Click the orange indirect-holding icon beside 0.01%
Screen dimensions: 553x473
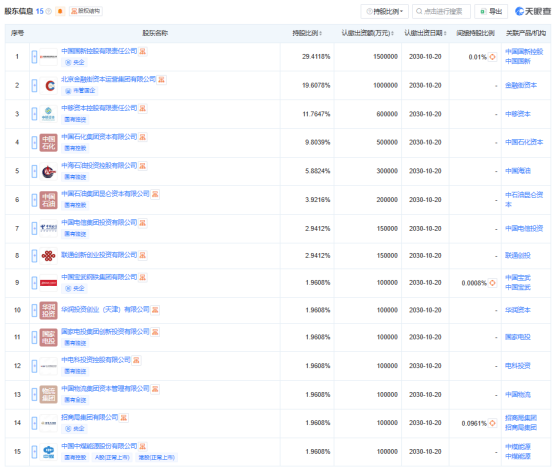click(492, 57)
